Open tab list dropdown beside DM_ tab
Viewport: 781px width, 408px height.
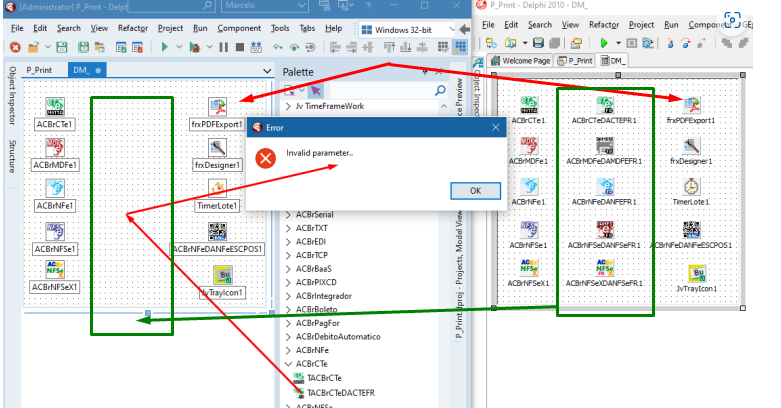click(267, 71)
